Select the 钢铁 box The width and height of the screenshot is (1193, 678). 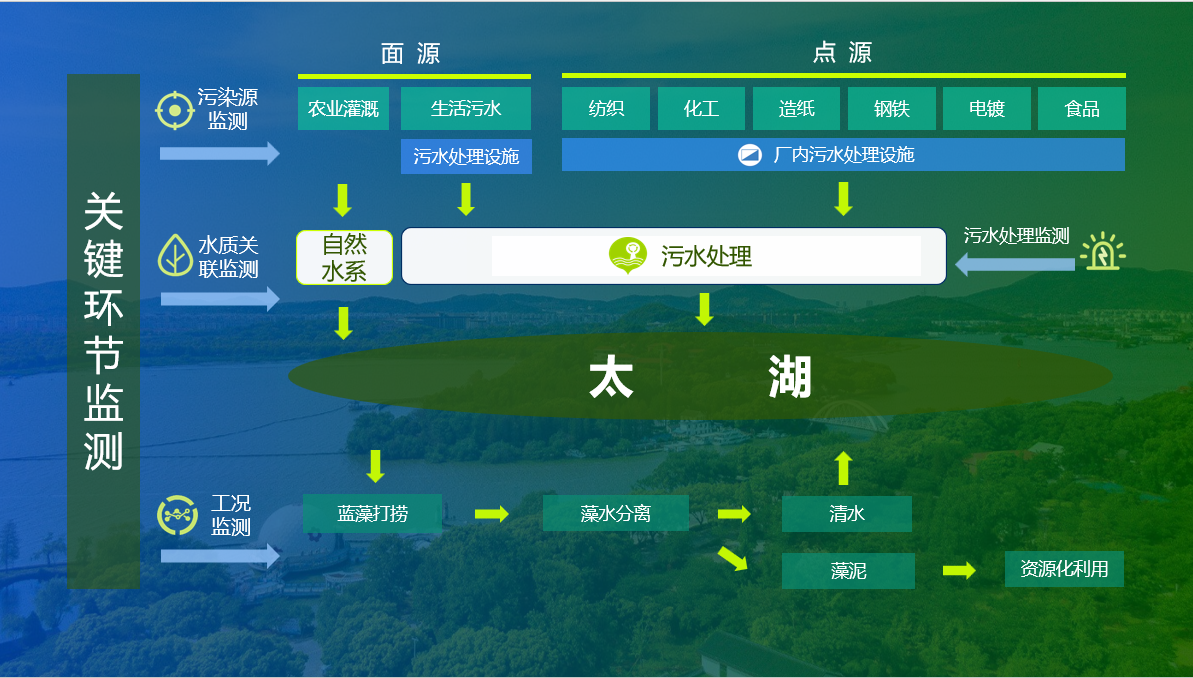892,109
